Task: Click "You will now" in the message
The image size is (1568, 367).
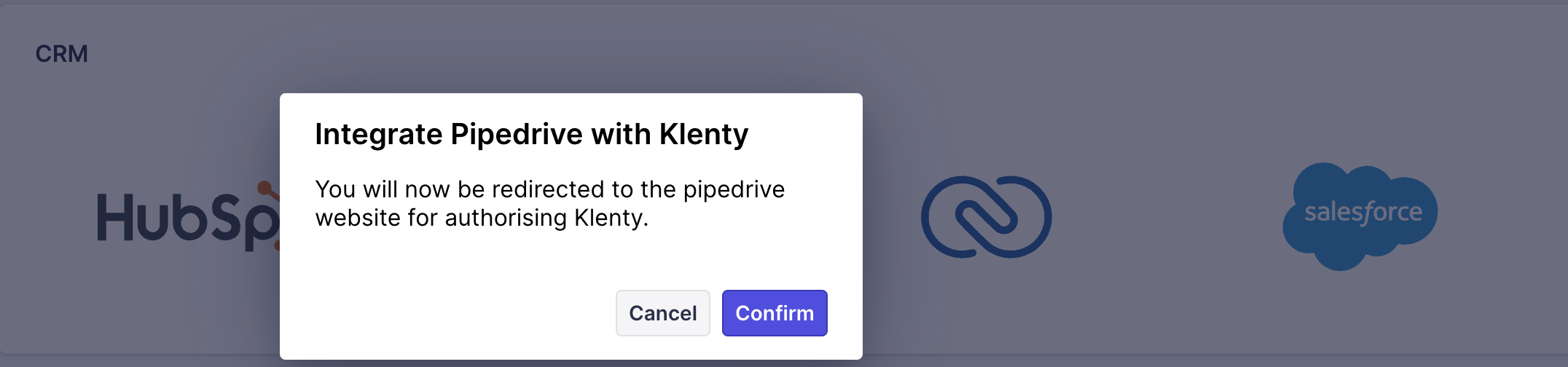Action: pos(382,189)
